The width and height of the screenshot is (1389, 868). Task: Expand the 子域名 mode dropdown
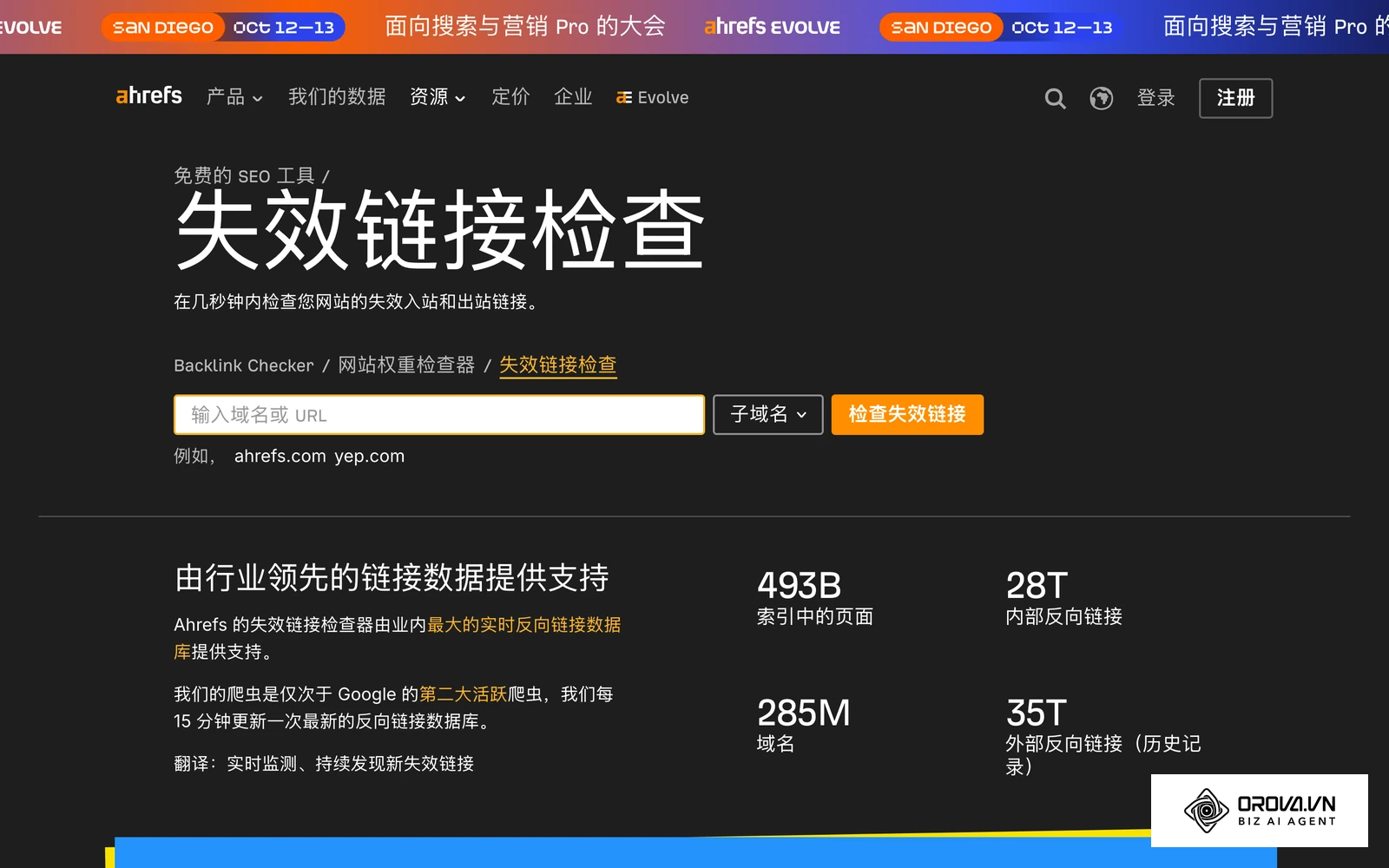point(768,415)
